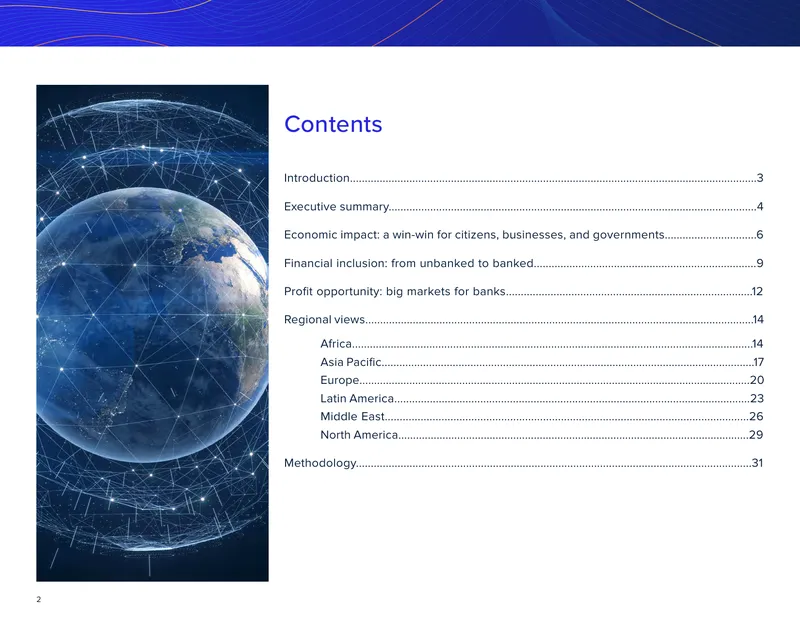Go to the Latin America section

tap(542, 399)
